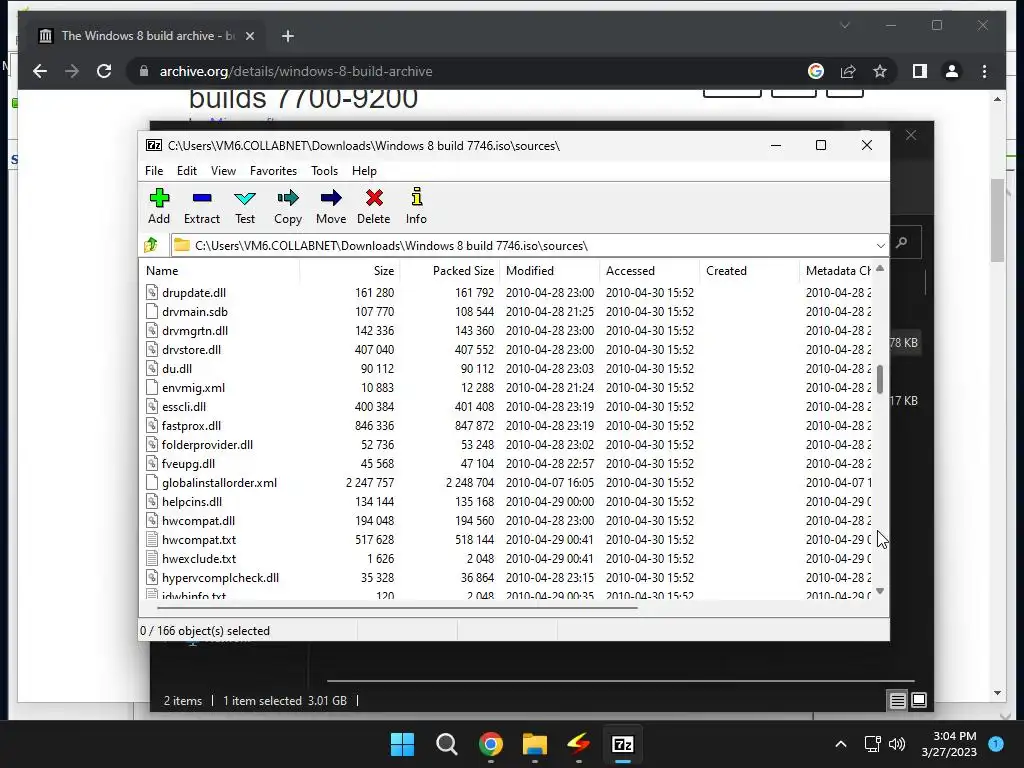Close the Windows 8 build archive tab
Viewport: 1024px width, 768px height.
coord(249,36)
